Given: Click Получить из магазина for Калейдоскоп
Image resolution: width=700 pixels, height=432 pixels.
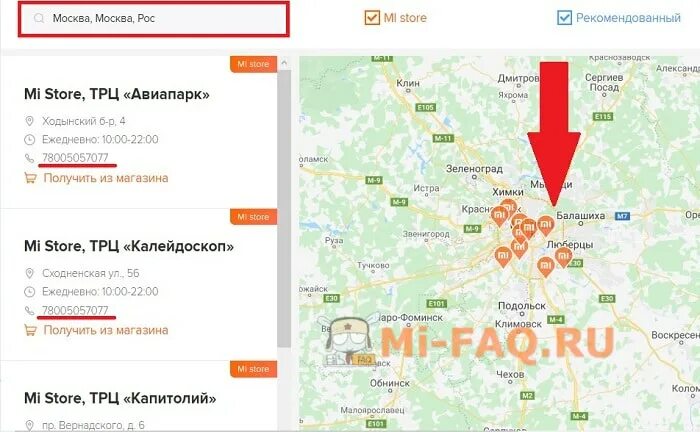Looking at the screenshot, I should pyautogui.click(x=106, y=330).
